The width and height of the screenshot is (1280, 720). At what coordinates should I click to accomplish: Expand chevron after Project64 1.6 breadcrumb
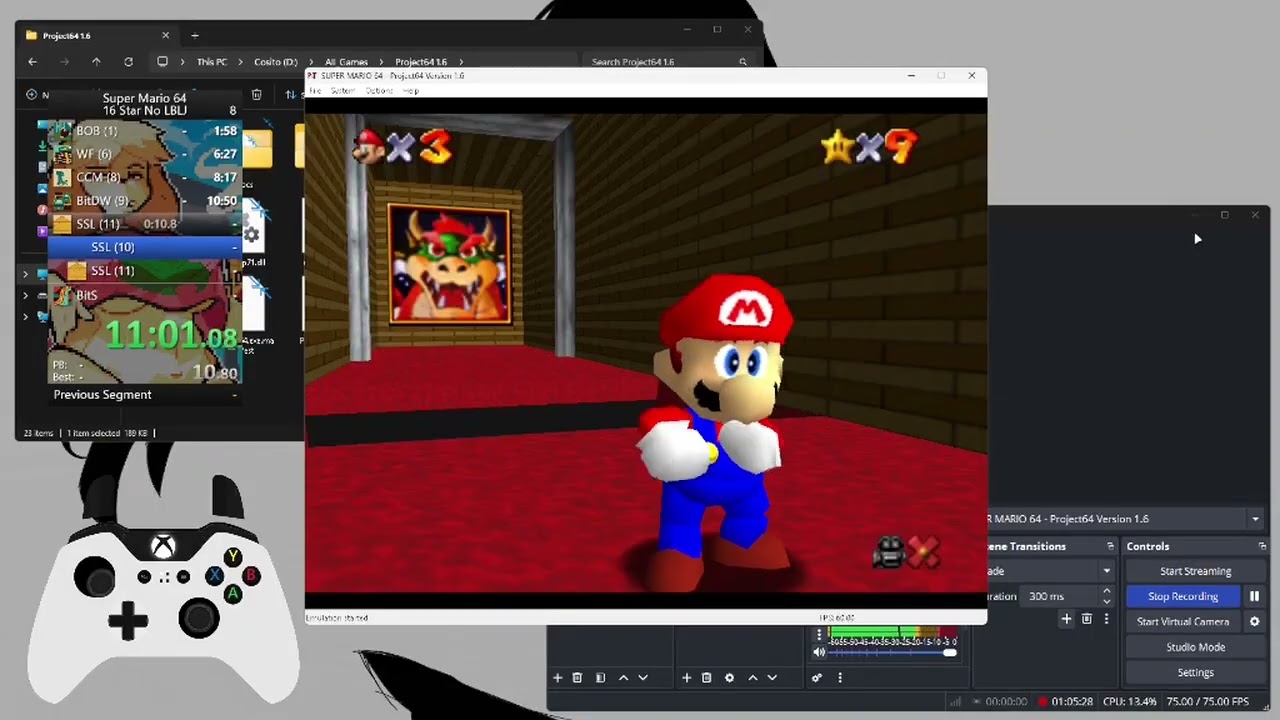tap(461, 62)
